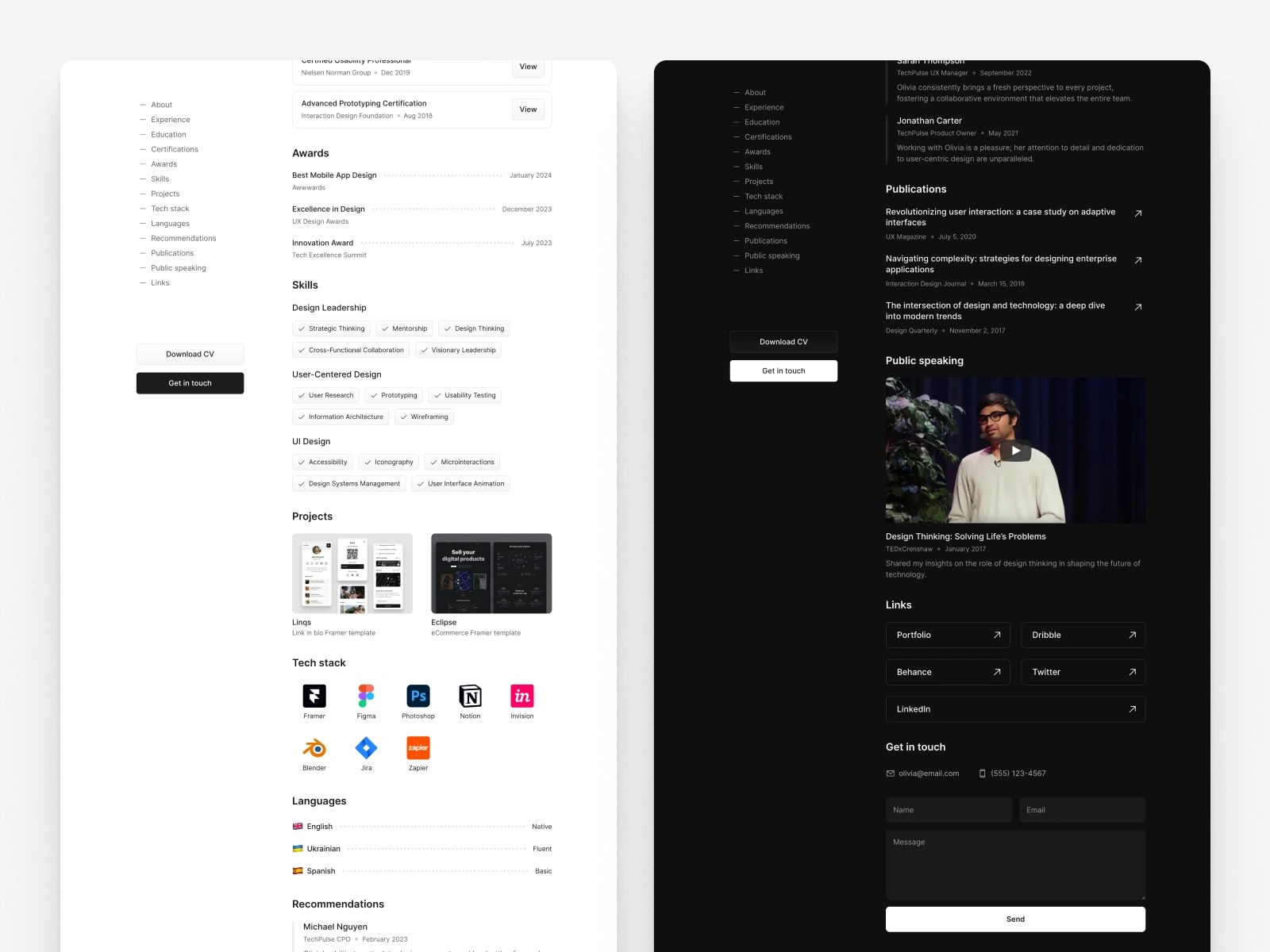
Task: Click the Figma icon in Tech stack
Action: pyautogui.click(x=366, y=696)
